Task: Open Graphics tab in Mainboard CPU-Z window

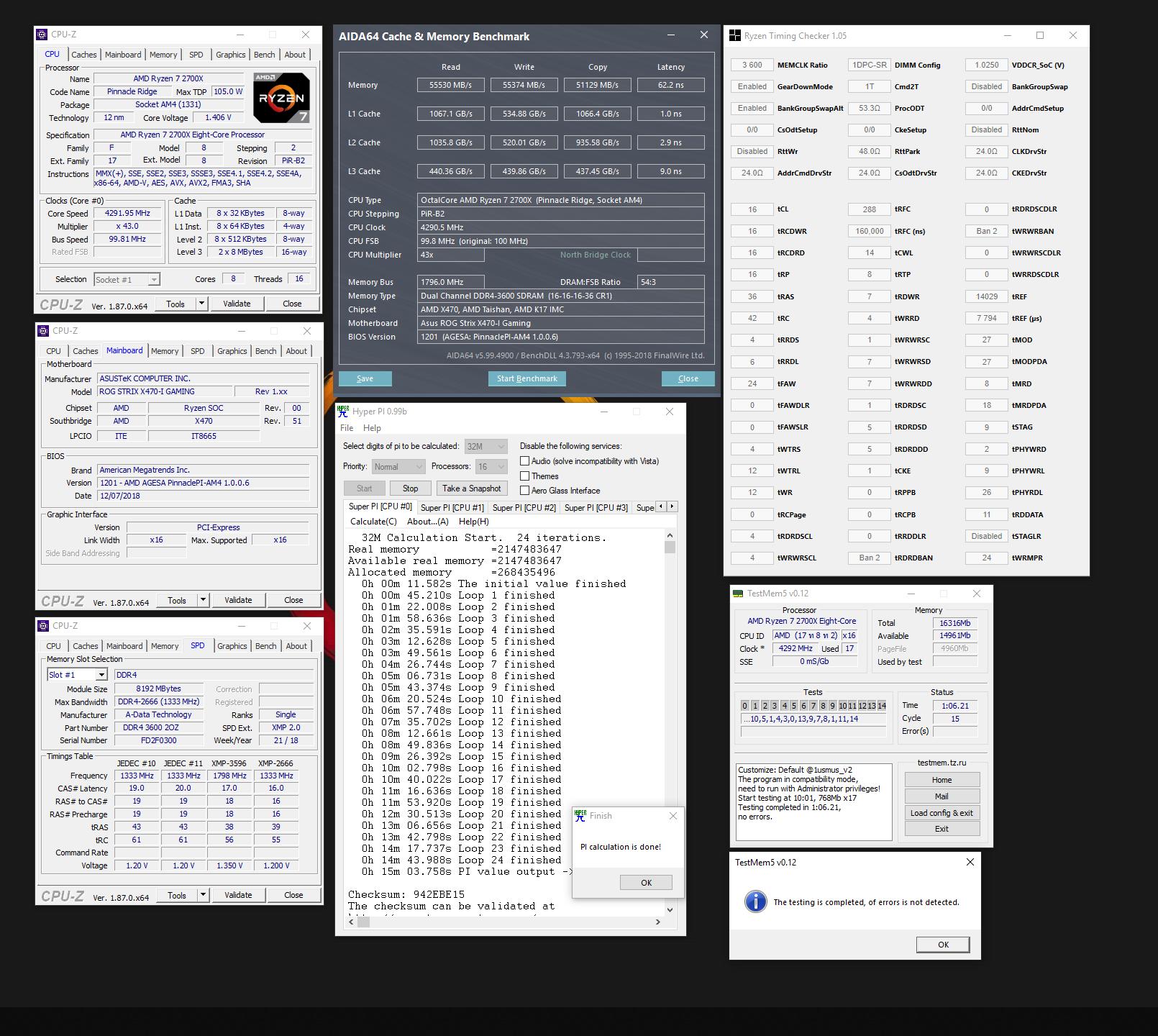Action: click(232, 351)
